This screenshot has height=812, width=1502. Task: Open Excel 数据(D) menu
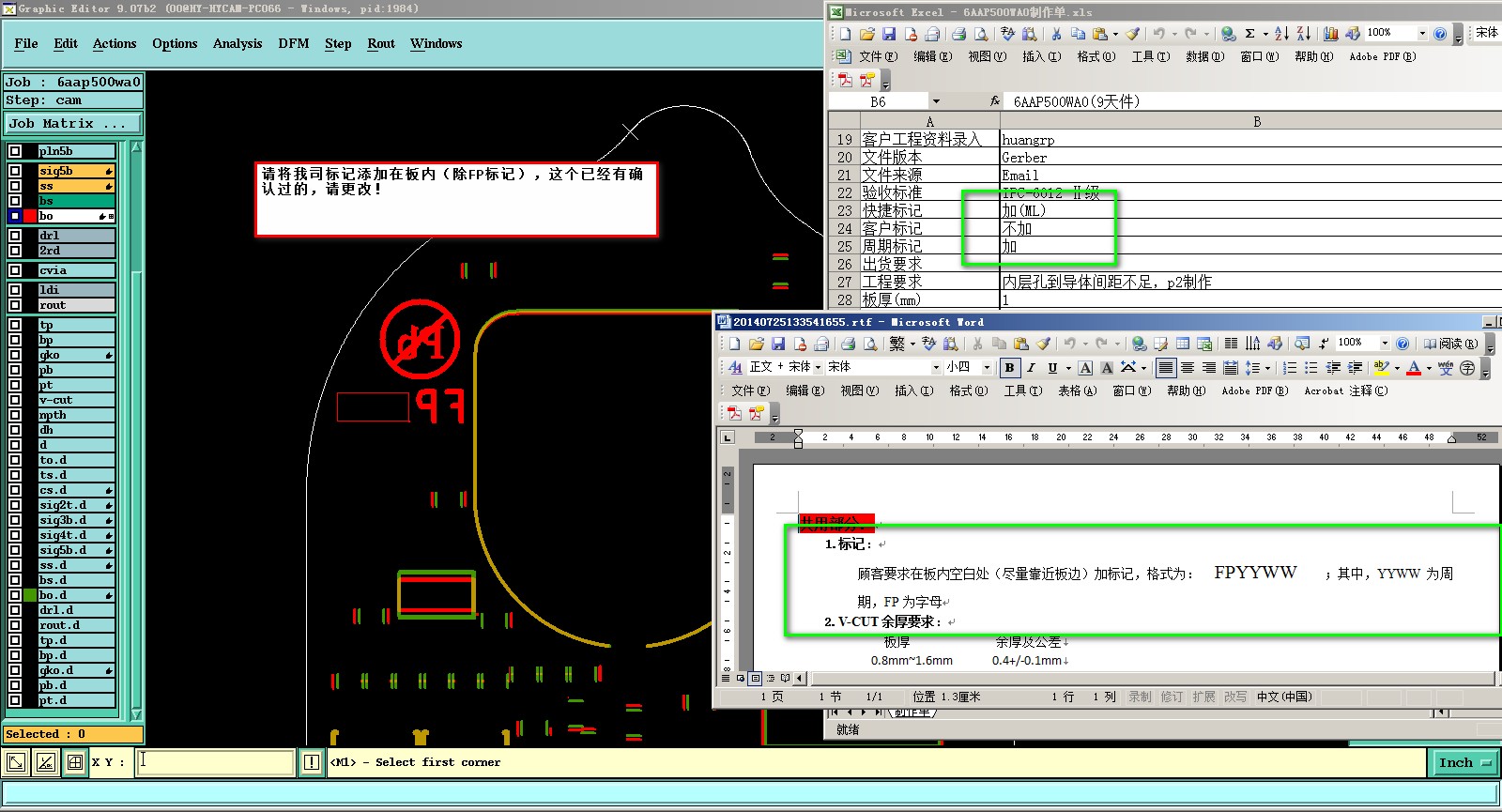[x=1204, y=56]
